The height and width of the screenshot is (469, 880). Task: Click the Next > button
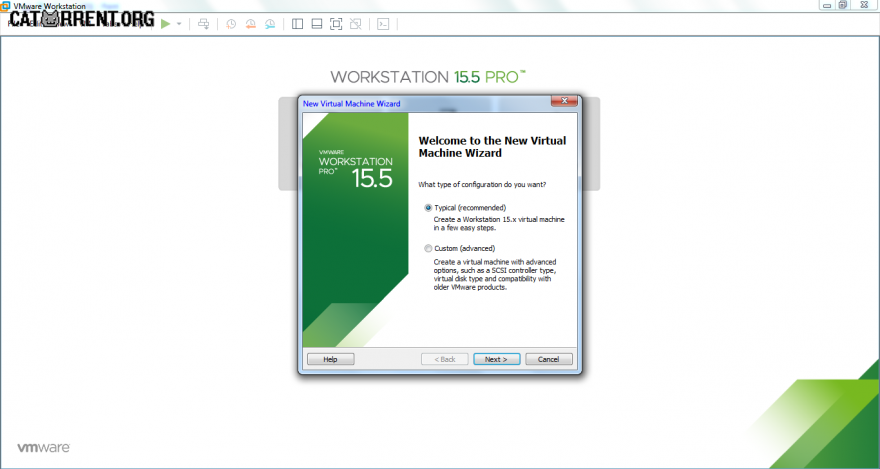point(497,359)
